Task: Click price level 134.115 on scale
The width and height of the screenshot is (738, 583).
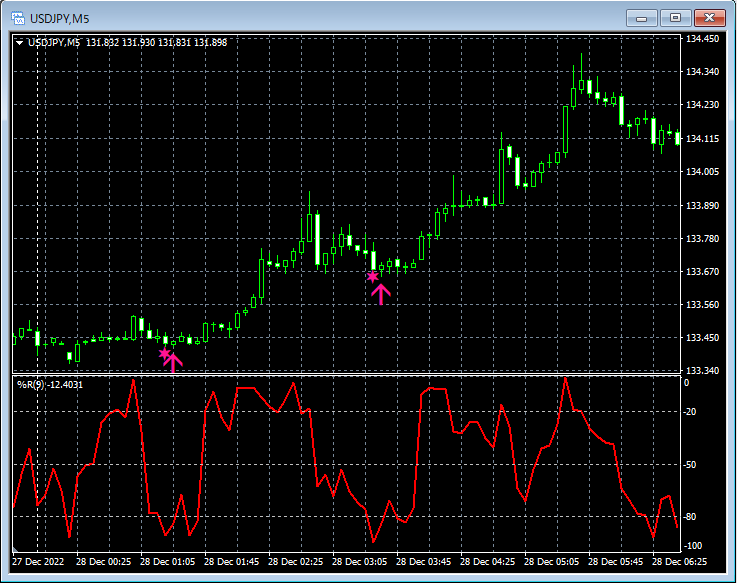Action: pos(703,138)
